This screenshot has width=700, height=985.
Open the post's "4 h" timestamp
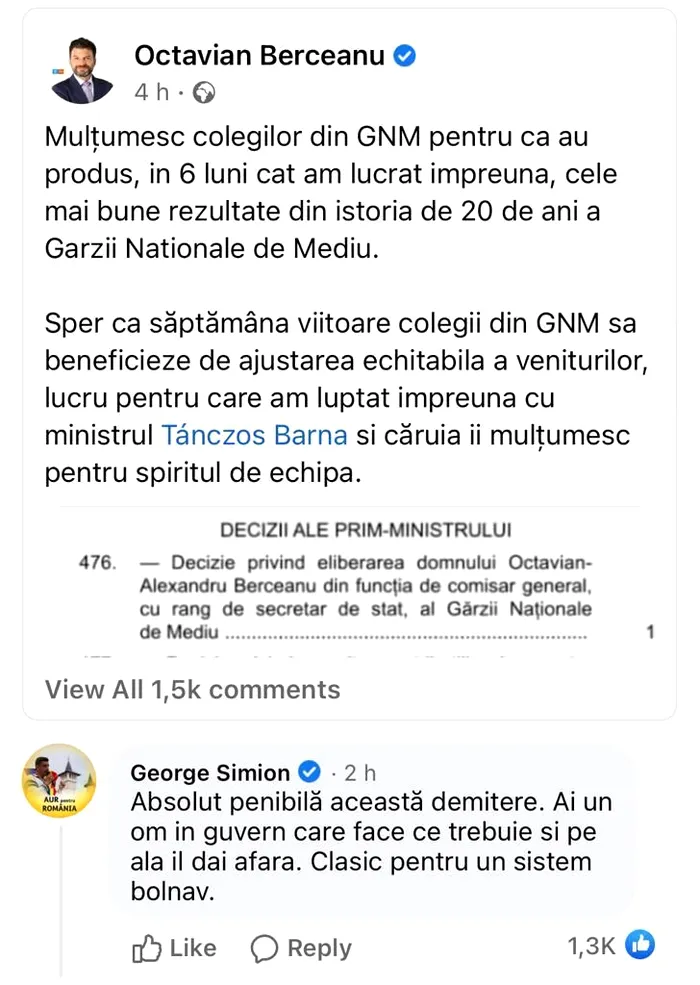151,94
